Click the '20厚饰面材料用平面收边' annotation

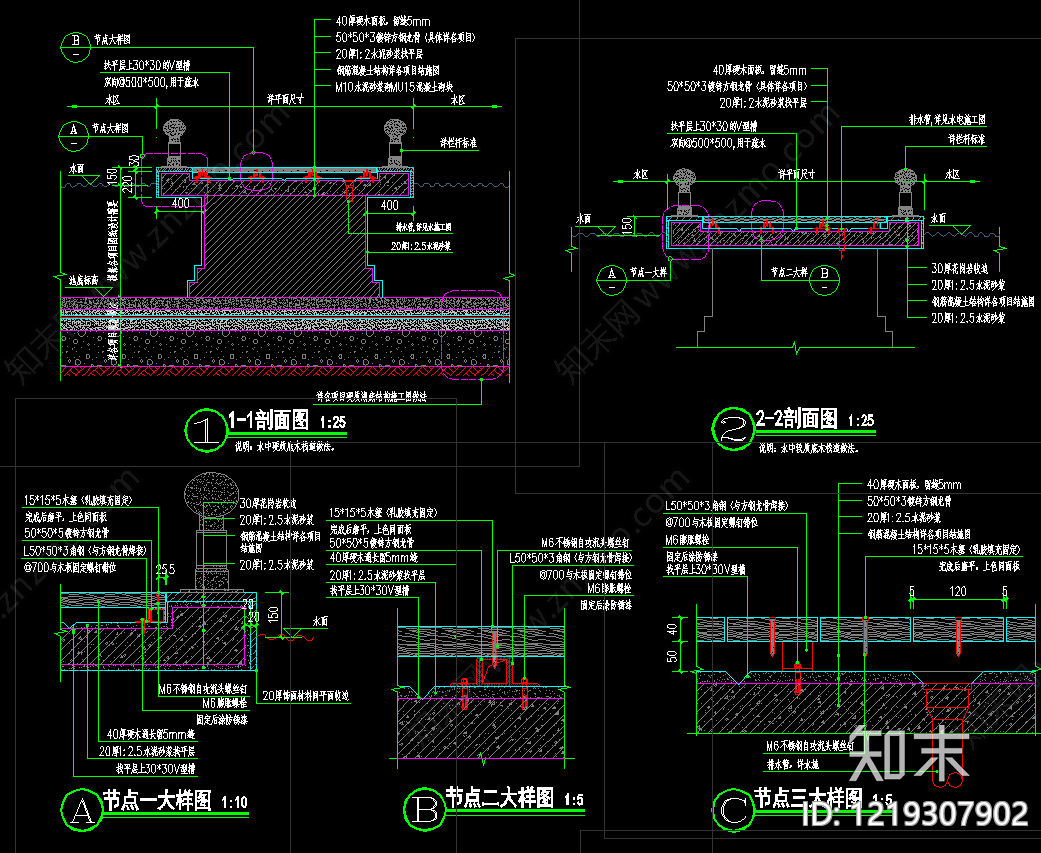pyautogui.click(x=305, y=696)
